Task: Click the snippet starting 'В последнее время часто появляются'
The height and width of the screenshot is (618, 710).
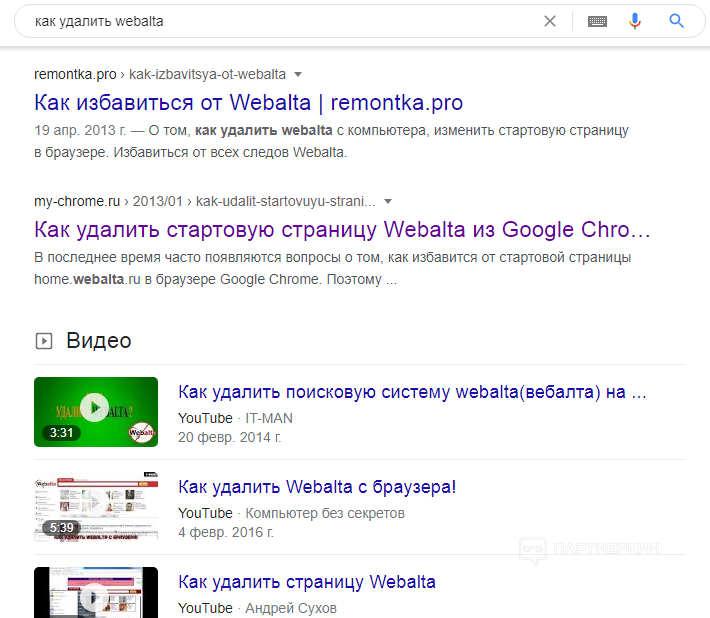Action: point(333,268)
